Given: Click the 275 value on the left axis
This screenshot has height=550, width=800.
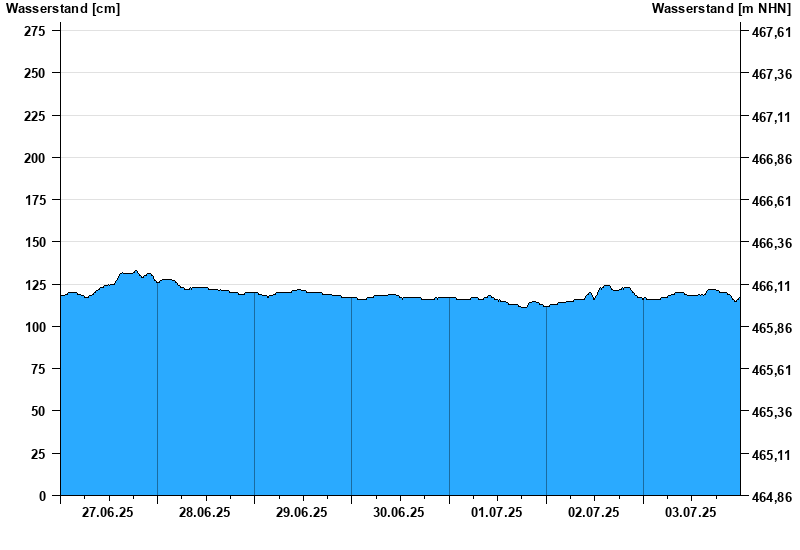Looking at the screenshot, I should pos(34,31).
